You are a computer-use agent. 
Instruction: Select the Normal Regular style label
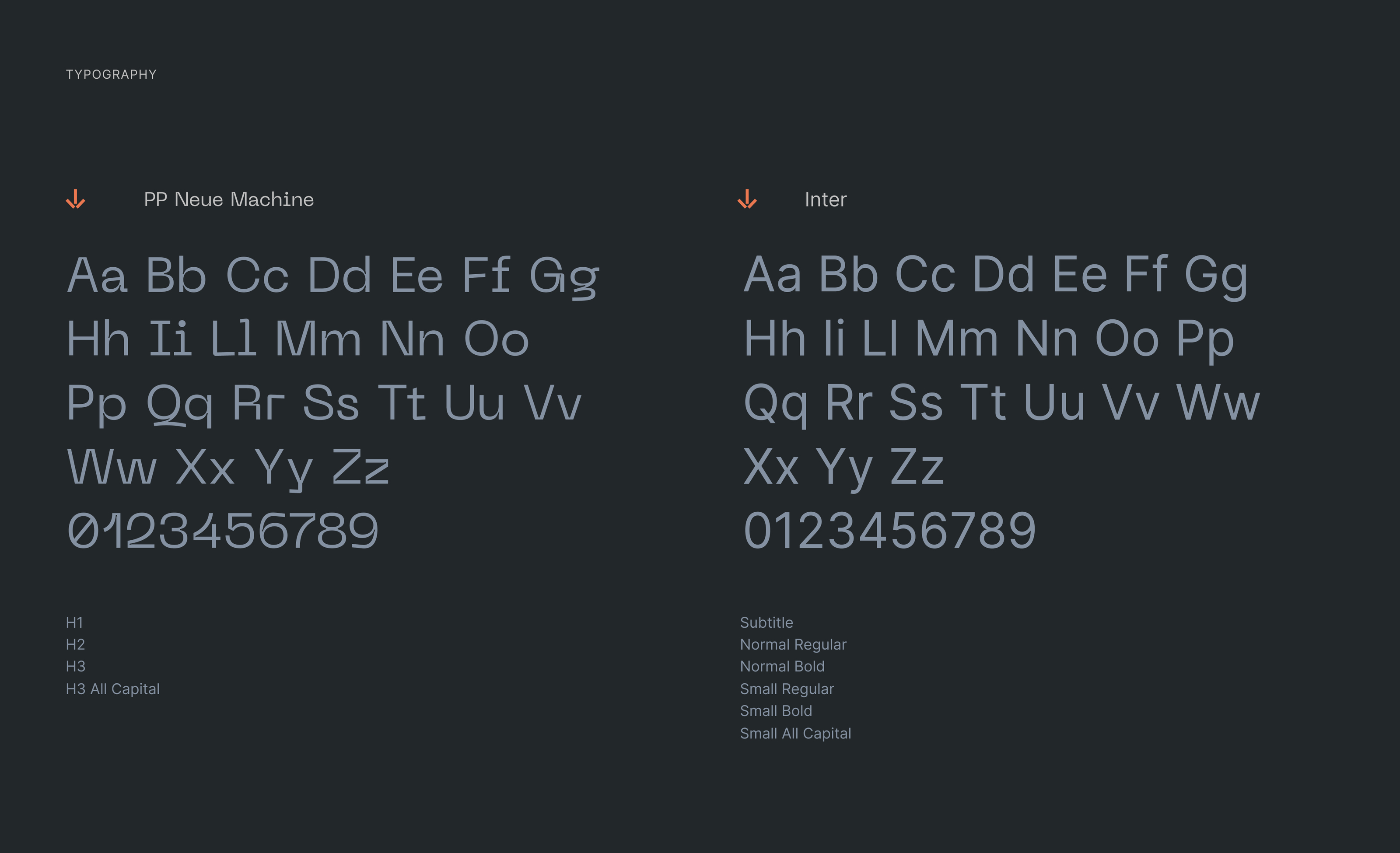tap(793, 645)
